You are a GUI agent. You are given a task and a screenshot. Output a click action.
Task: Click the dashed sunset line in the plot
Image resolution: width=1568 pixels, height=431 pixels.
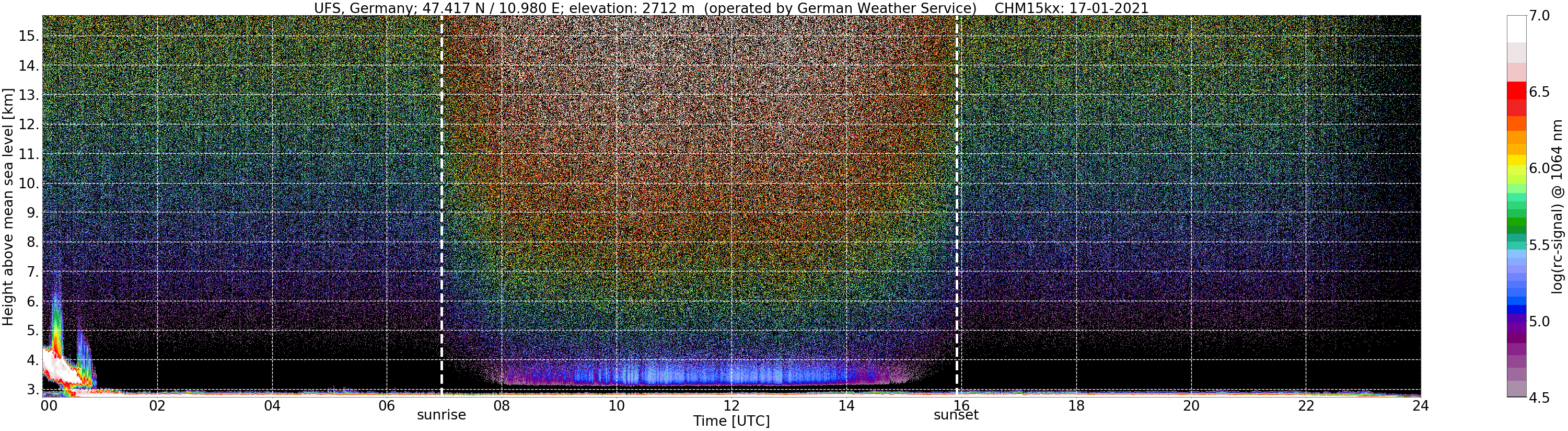click(x=956, y=206)
